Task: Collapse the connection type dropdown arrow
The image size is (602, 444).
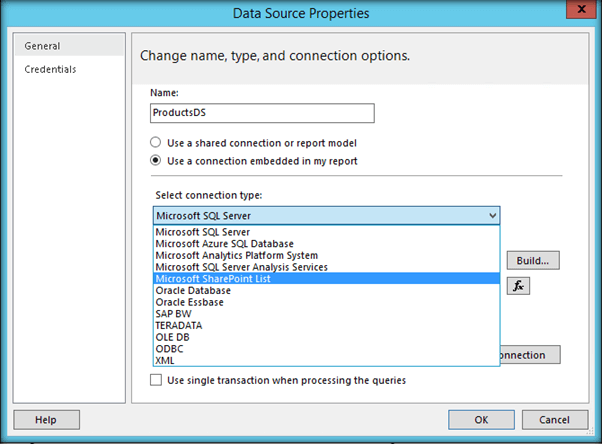Action: 491,215
